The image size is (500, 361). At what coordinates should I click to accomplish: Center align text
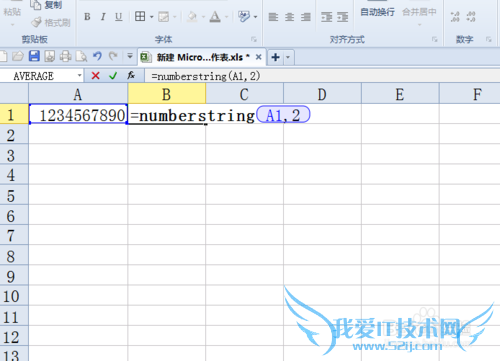(289, 17)
